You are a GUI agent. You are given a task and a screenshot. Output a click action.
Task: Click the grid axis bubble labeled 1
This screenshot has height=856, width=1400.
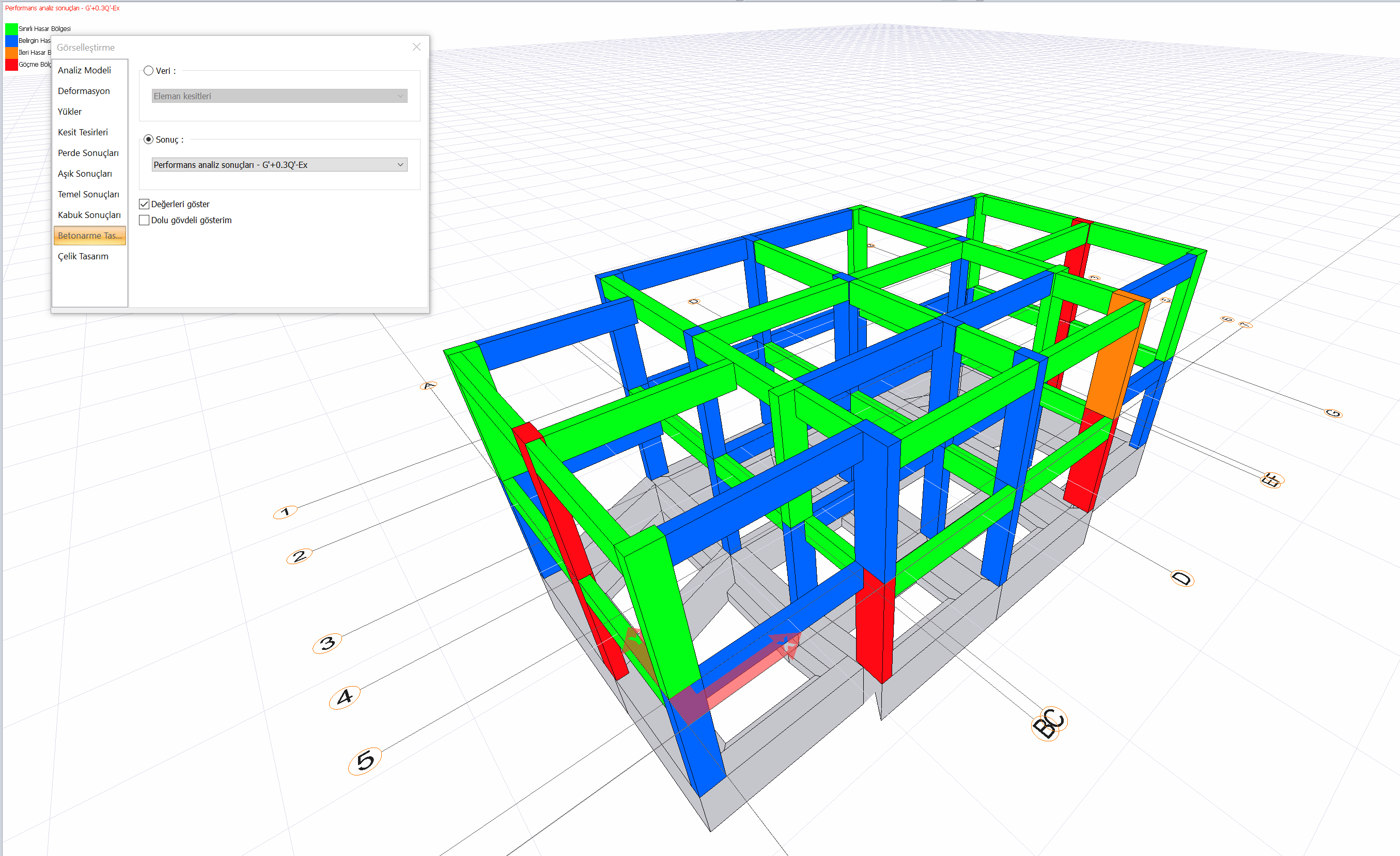tap(285, 512)
